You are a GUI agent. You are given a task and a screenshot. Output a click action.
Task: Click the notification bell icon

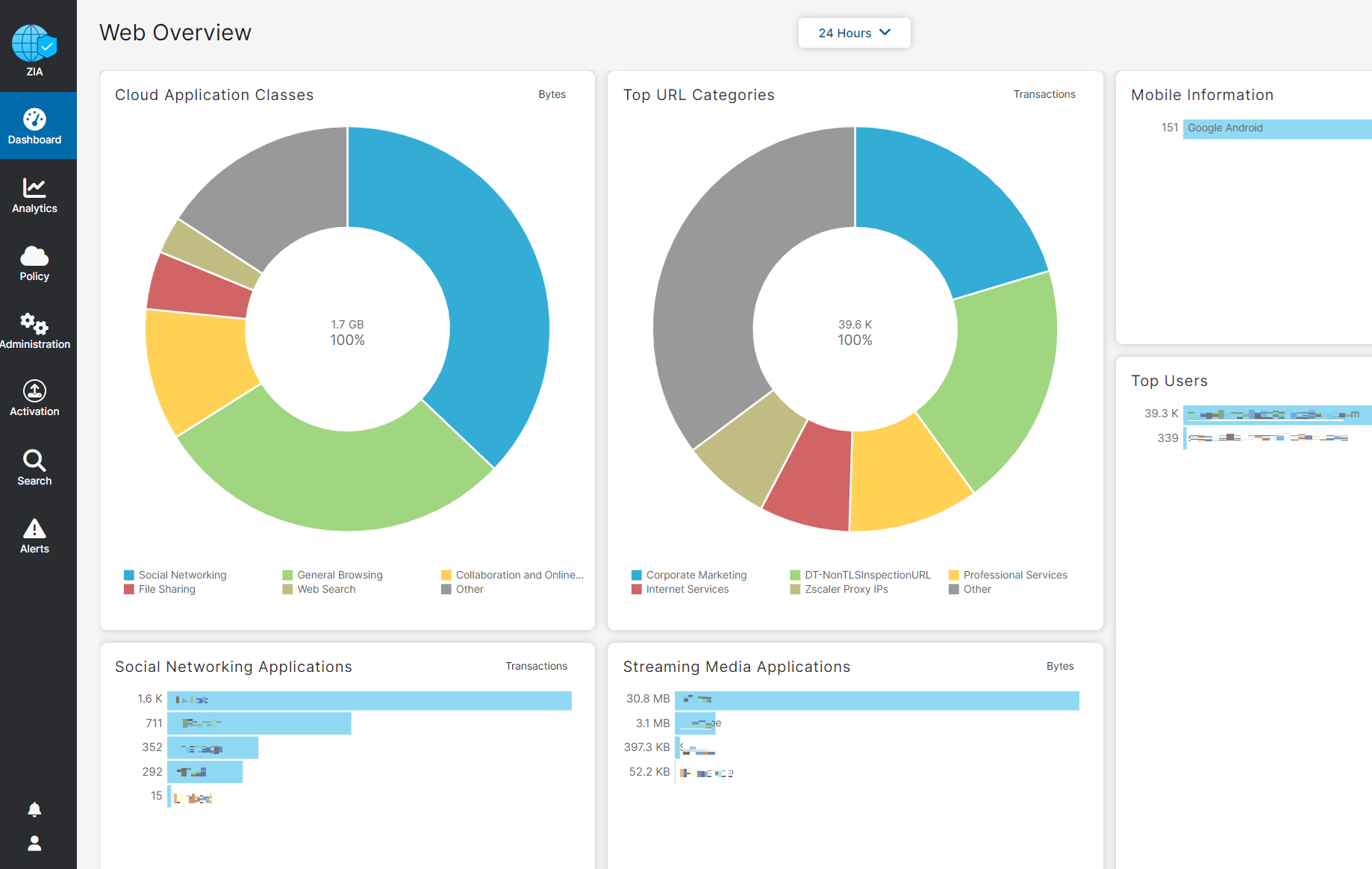coord(34,809)
